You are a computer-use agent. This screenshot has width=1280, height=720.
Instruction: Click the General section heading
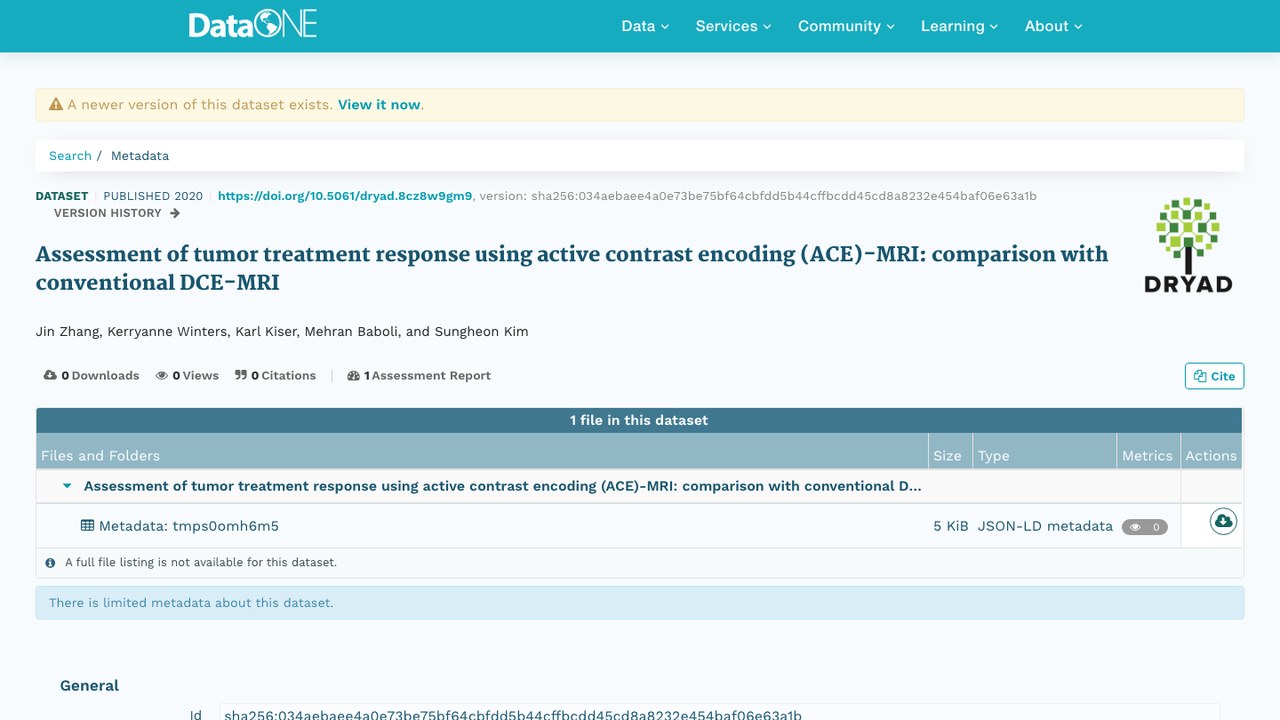[x=89, y=686]
